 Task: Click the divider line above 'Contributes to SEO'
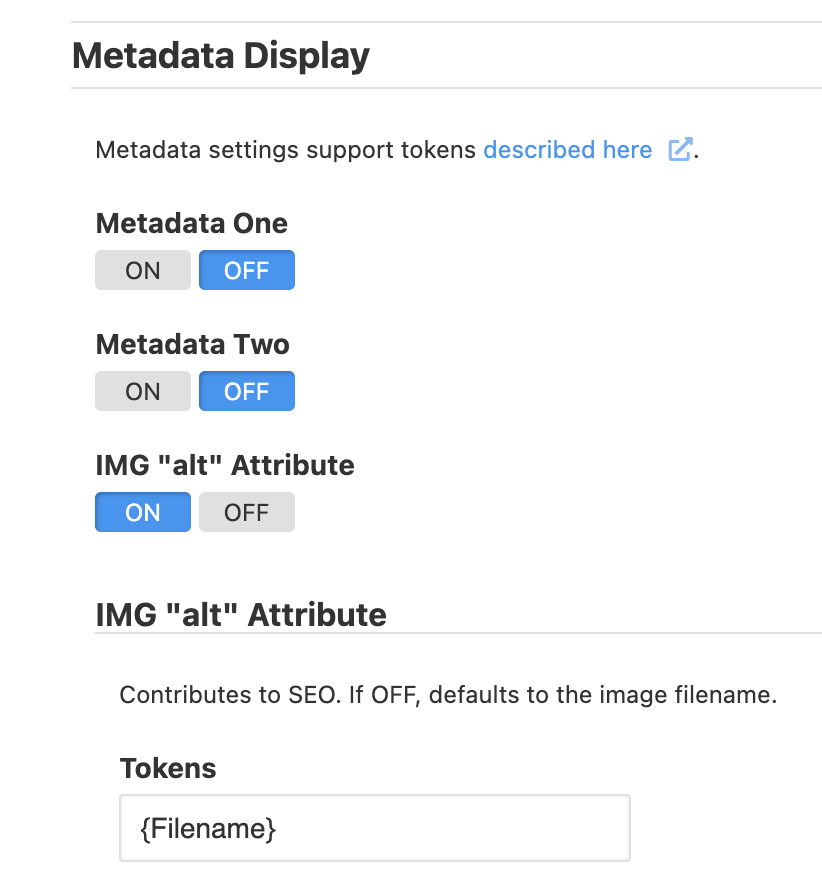(458, 633)
